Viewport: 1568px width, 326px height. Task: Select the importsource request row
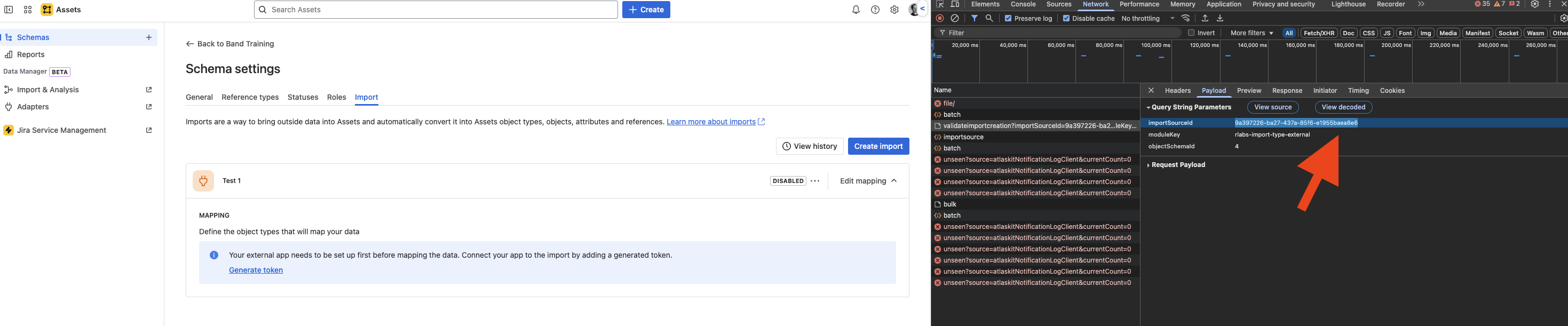[x=1035, y=137]
